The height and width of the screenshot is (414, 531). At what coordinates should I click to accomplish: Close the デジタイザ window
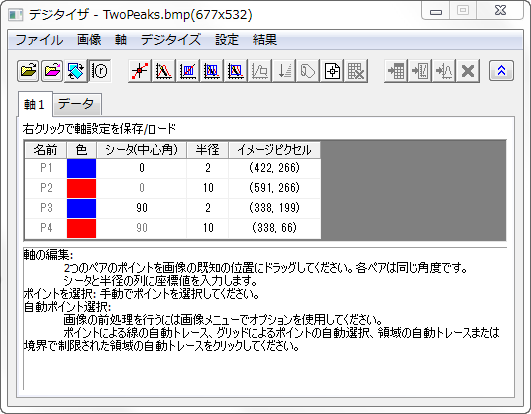point(500,11)
